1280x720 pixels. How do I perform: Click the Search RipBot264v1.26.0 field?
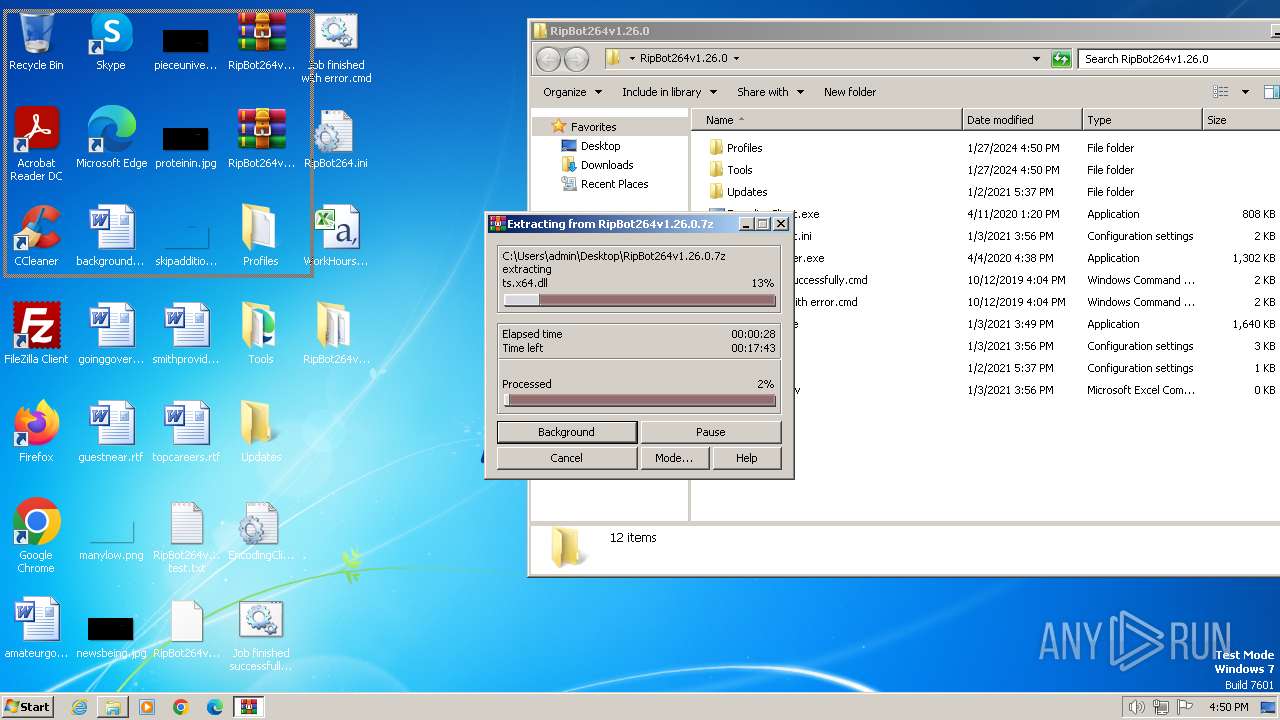[x=1180, y=59]
